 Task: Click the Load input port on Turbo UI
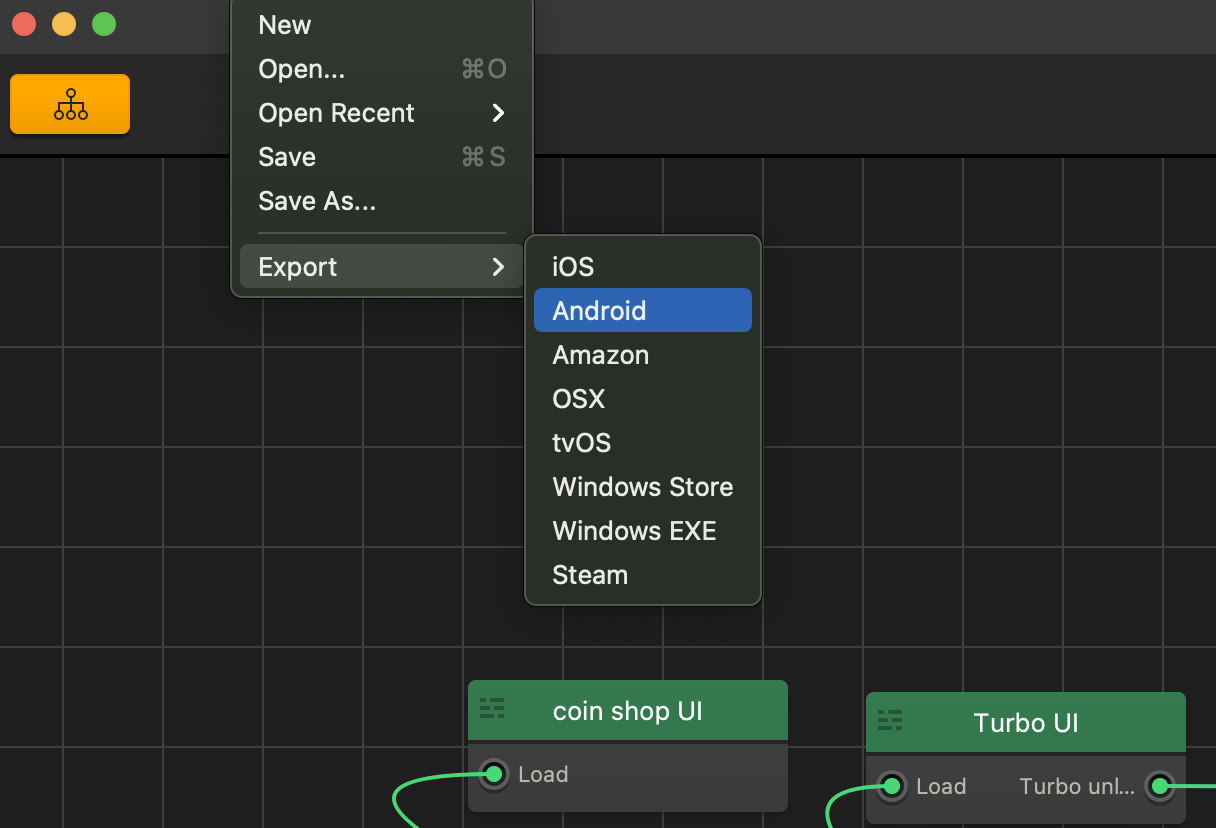[x=891, y=786]
